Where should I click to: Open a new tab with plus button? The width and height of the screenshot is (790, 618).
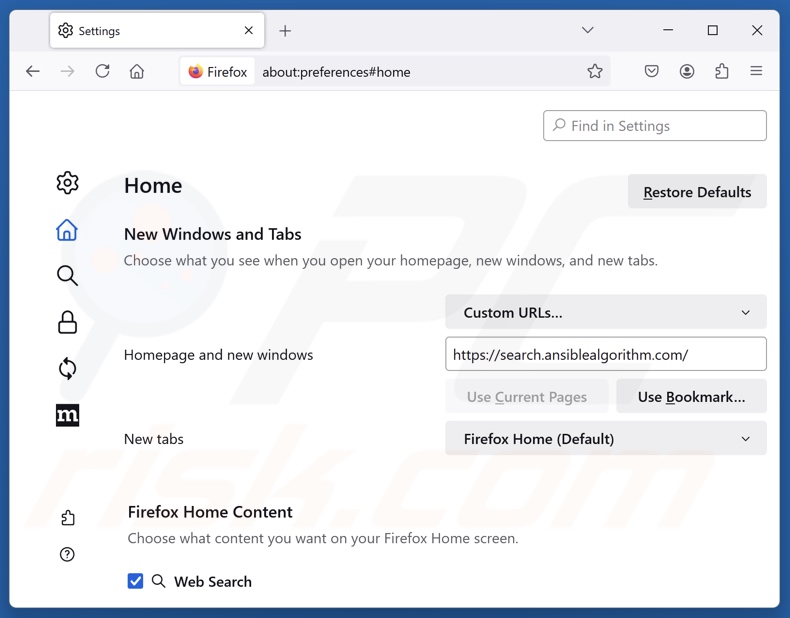(x=285, y=31)
